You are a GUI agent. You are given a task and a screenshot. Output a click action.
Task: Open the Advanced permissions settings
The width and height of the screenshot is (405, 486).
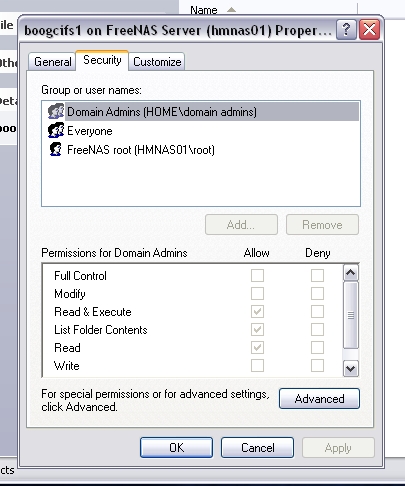[x=319, y=399]
